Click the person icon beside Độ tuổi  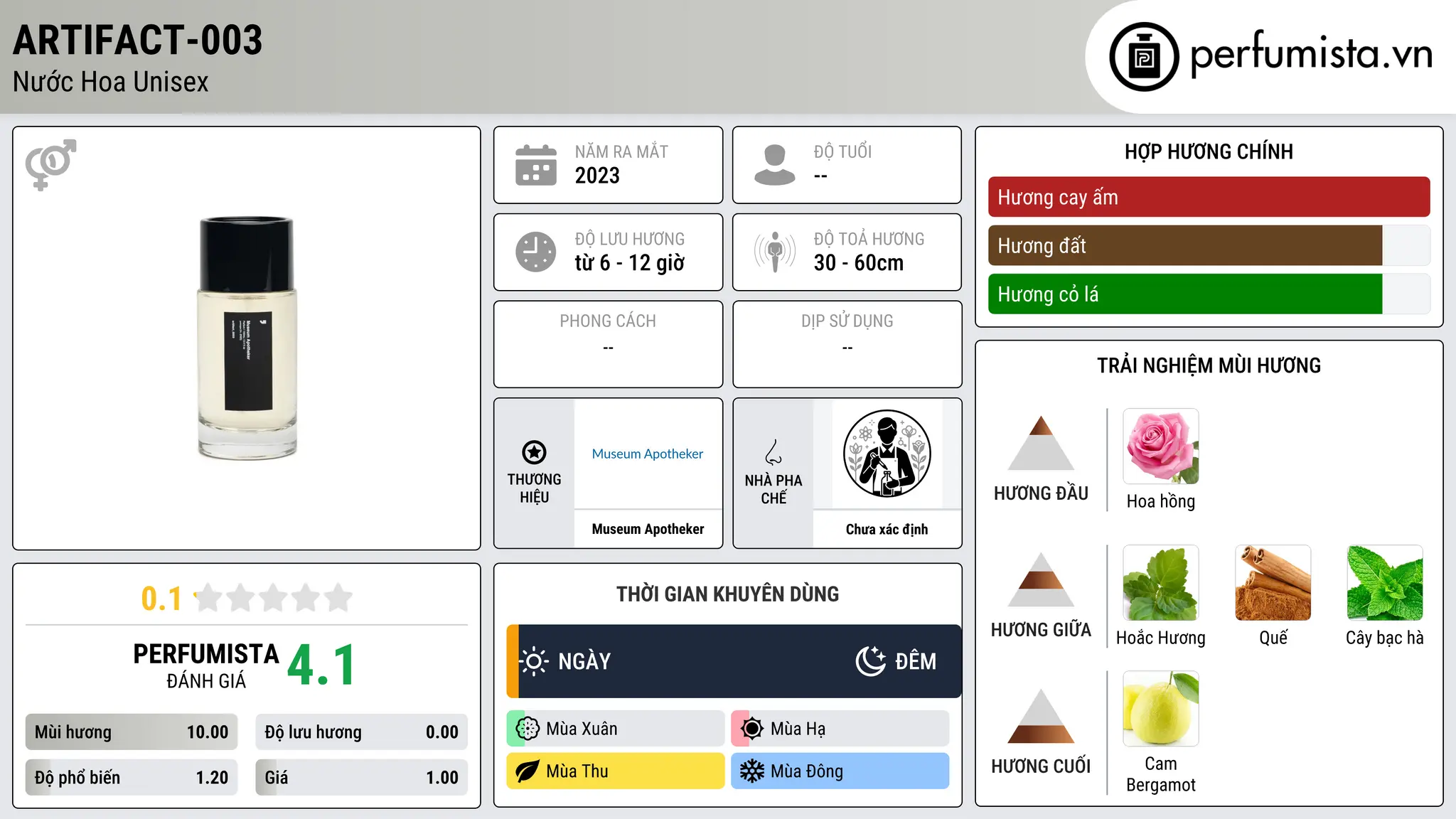(x=775, y=165)
